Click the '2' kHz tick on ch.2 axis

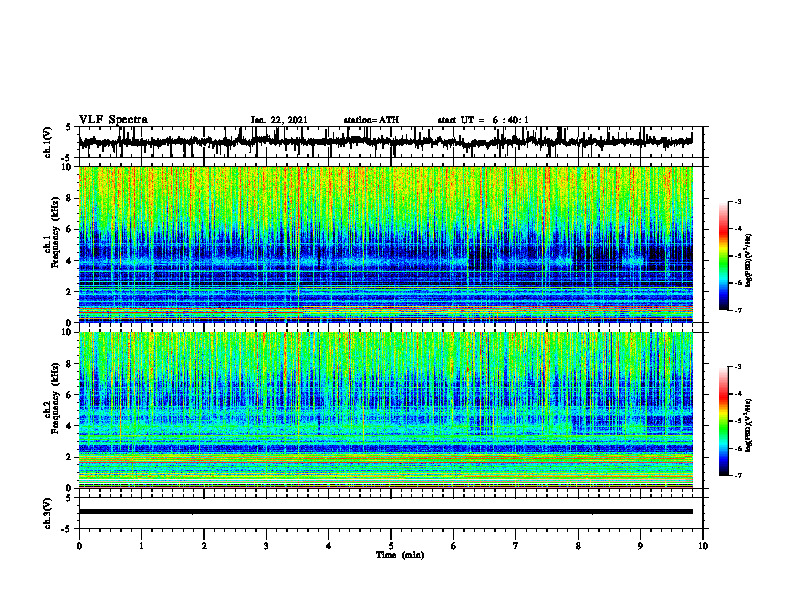(70, 457)
